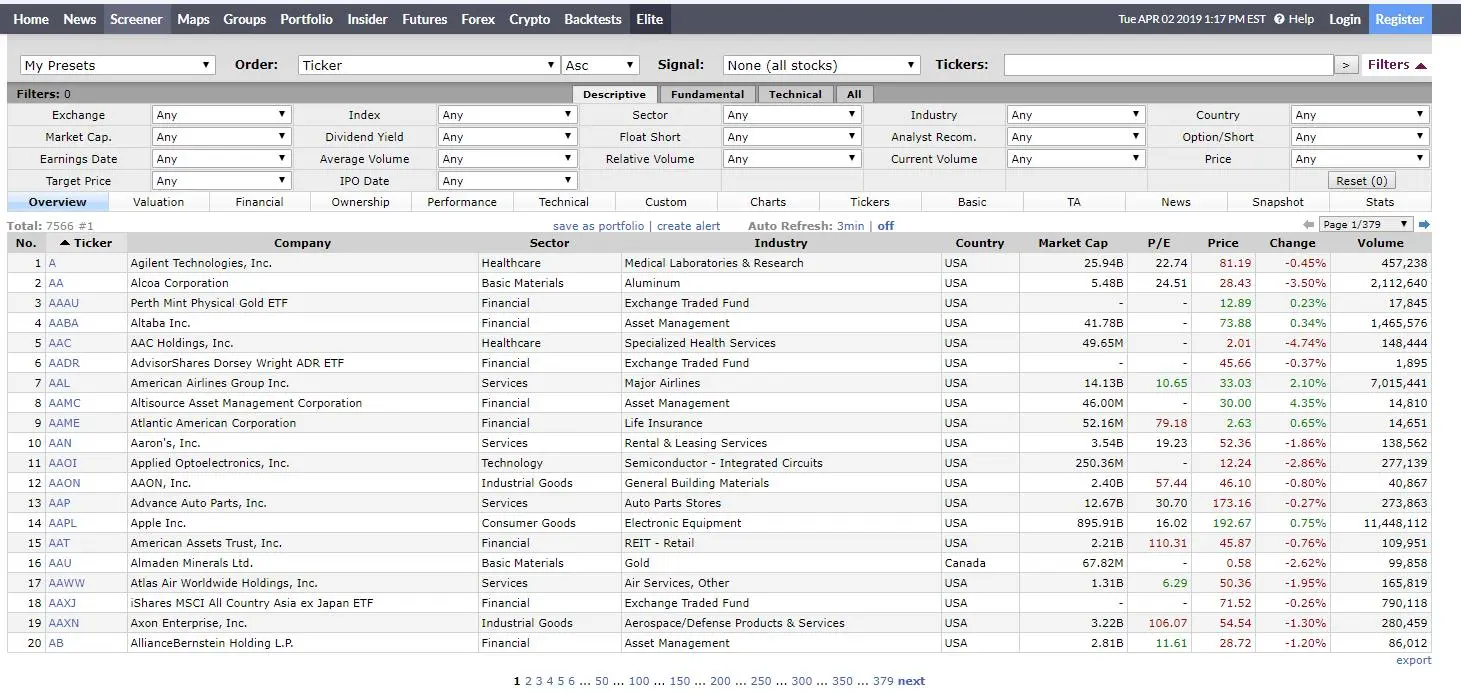
Task: Select the Ownership view tab
Action: 361,202
